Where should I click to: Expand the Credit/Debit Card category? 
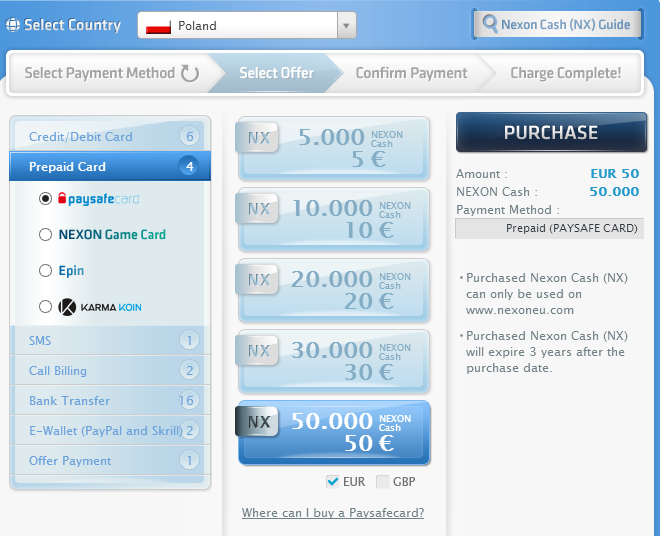[x=110, y=136]
